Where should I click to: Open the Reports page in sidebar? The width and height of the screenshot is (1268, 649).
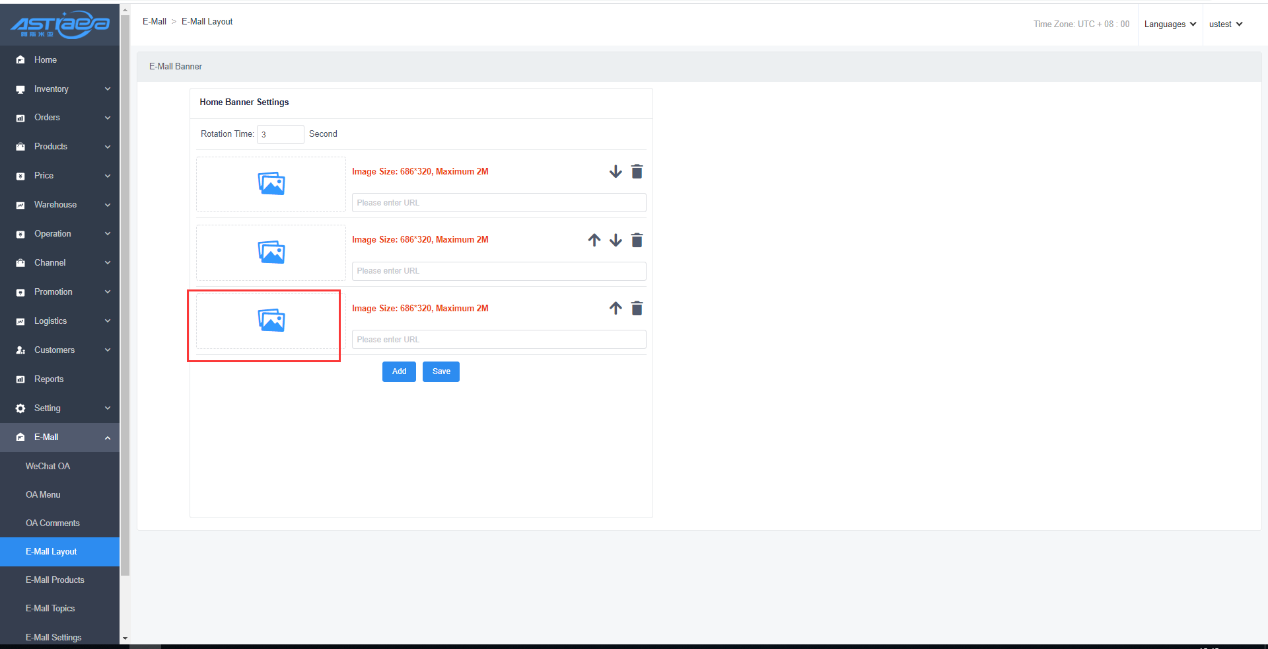pyautogui.click(x=49, y=379)
